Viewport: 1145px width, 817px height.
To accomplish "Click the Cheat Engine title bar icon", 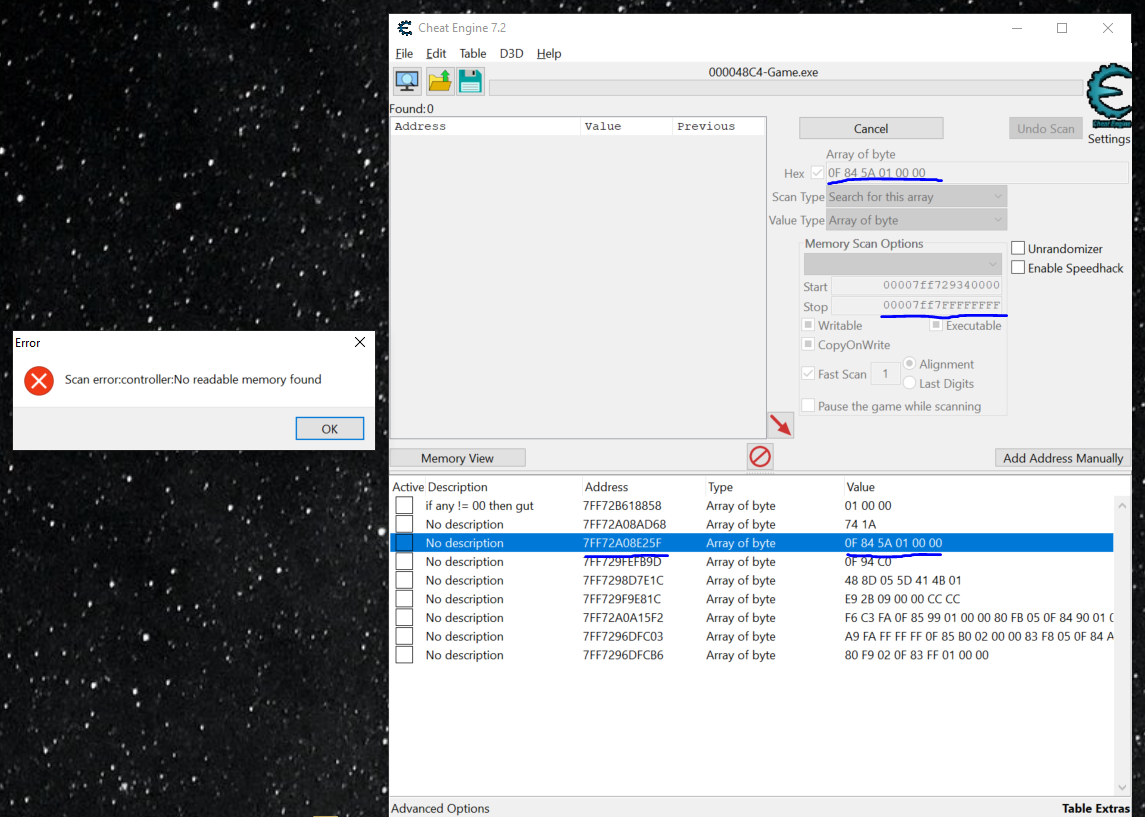I will 404,28.
